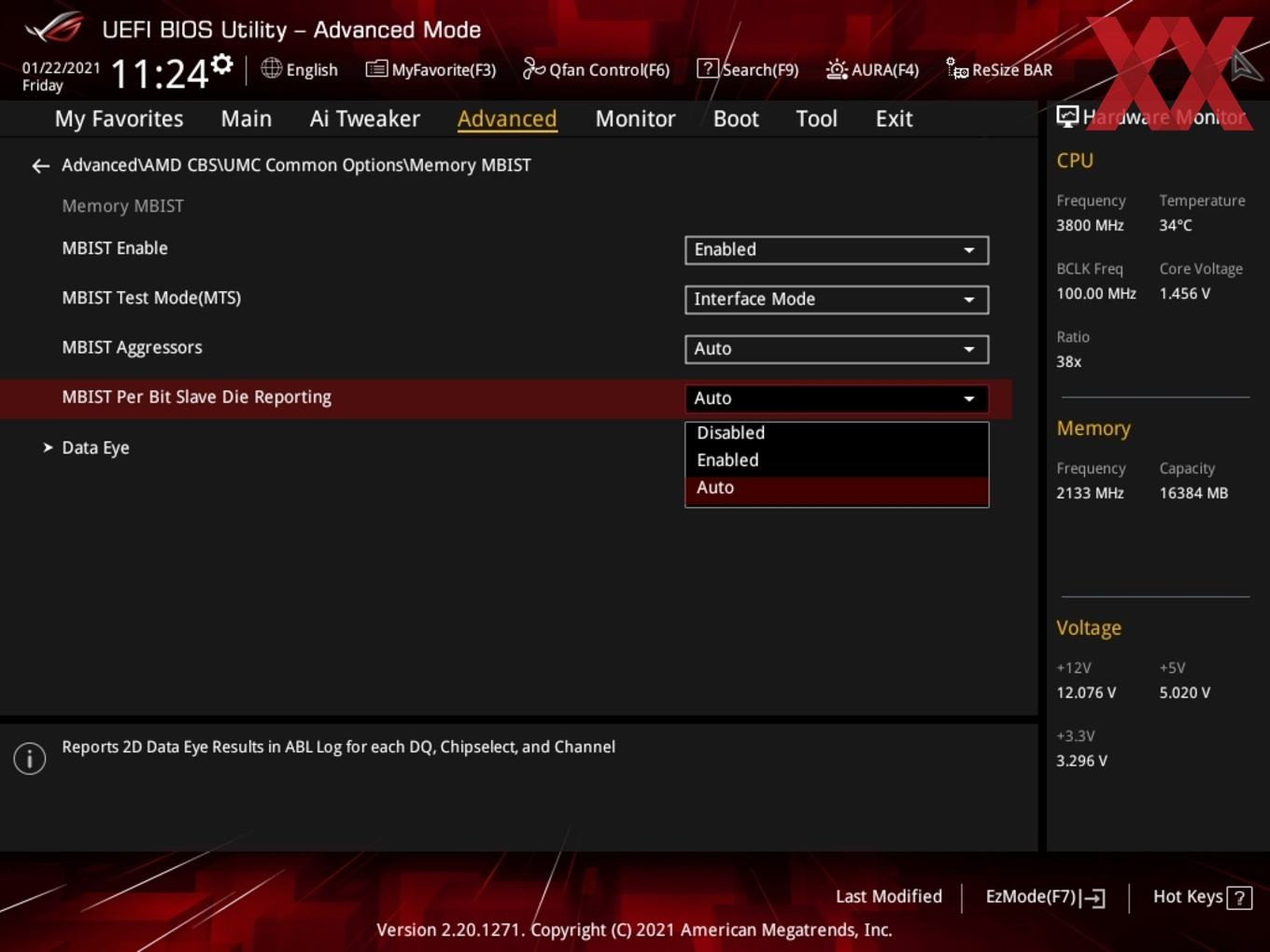Open the Exit tab

click(894, 119)
